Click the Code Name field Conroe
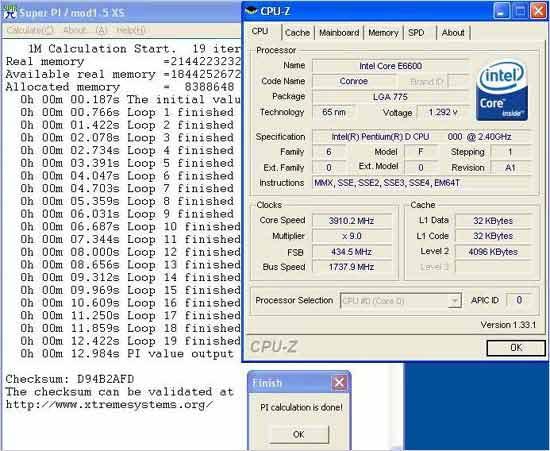Image resolution: width=550 pixels, height=451 pixels. (354, 81)
